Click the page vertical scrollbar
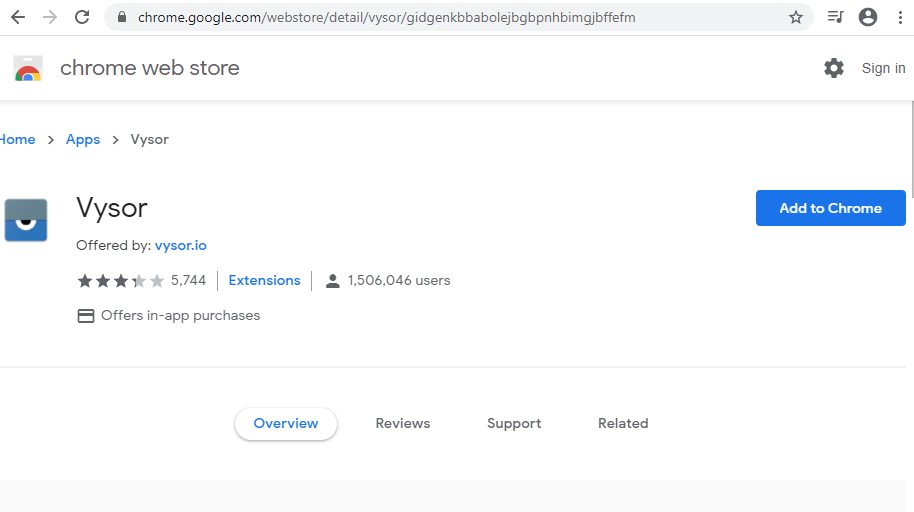This screenshot has width=914, height=512. pos(912,149)
